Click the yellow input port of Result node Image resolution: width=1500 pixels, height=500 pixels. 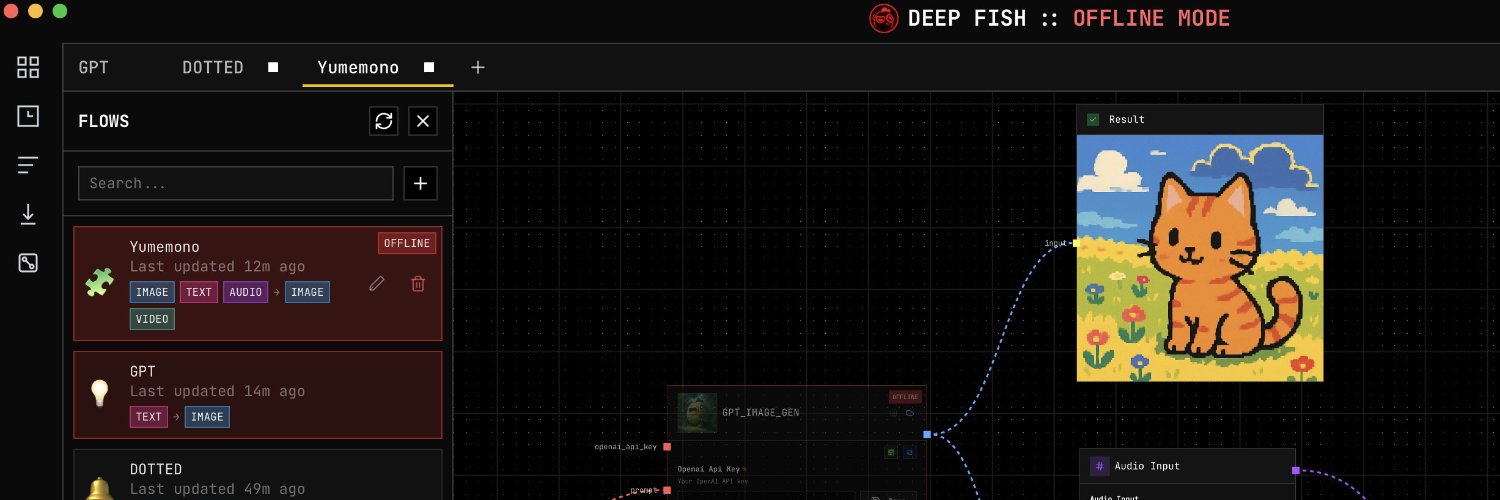coord(1076,243)
